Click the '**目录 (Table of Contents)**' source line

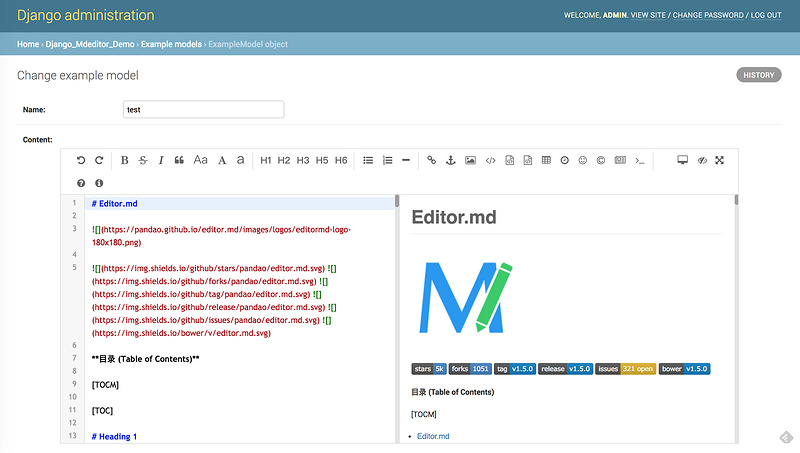(145, 359)
